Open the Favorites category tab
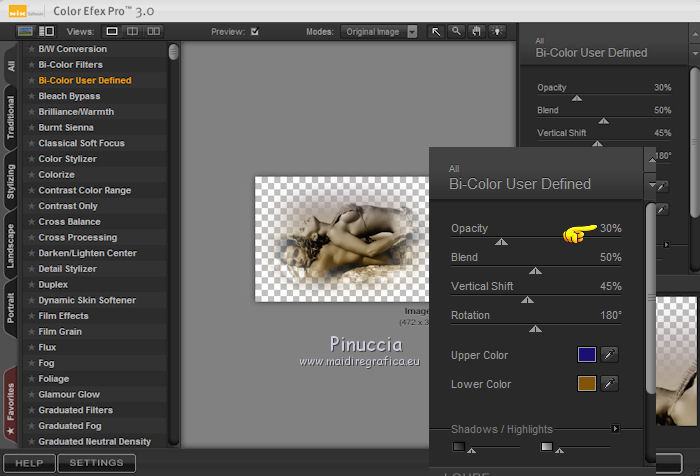The height and width of the screenshot is (476, 700). [11, 407]
